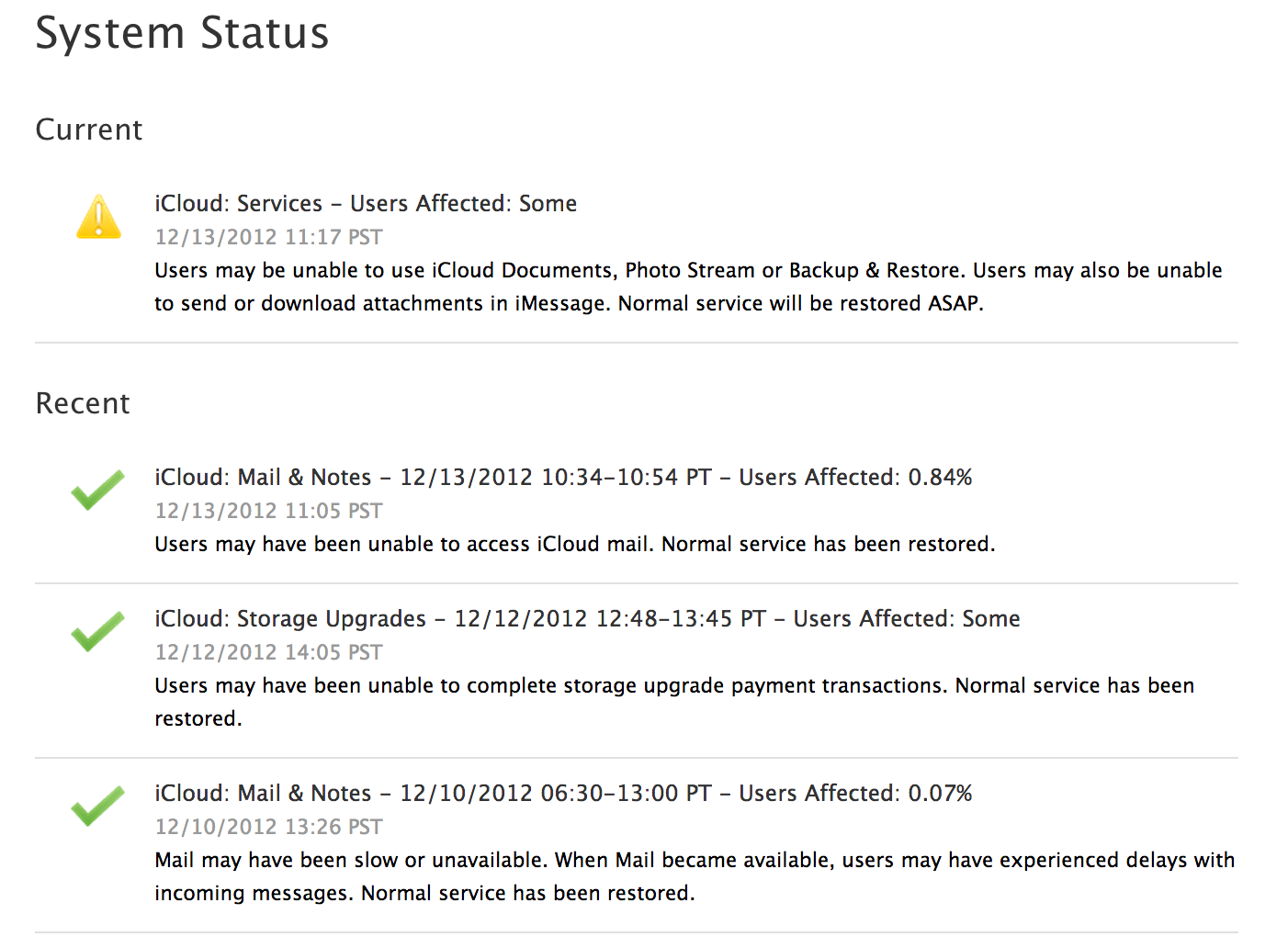Screen dimensions: 1288x948
Task: Click green checkmark beside Storage Upgrades entry
Action: (x=97, y=631)
